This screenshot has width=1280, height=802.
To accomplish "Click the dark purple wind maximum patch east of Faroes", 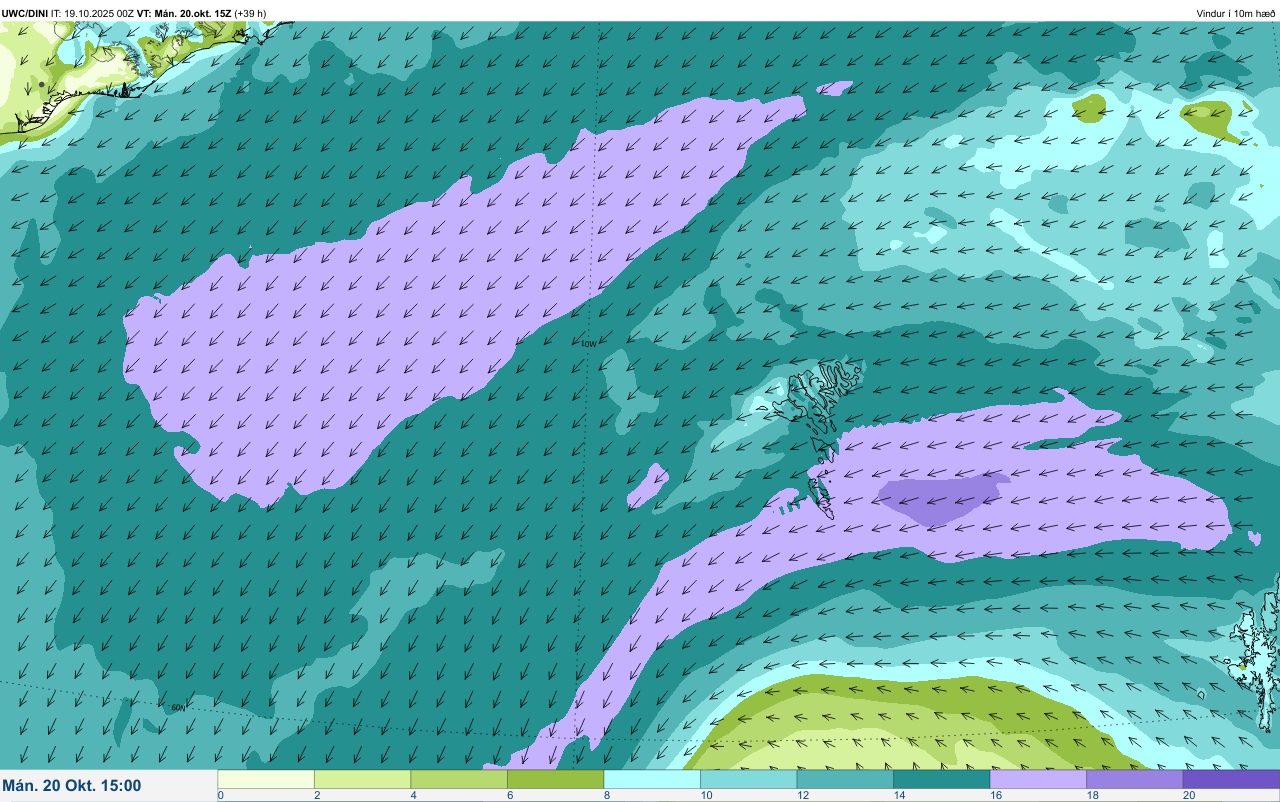I will click(x=942, y=499).
